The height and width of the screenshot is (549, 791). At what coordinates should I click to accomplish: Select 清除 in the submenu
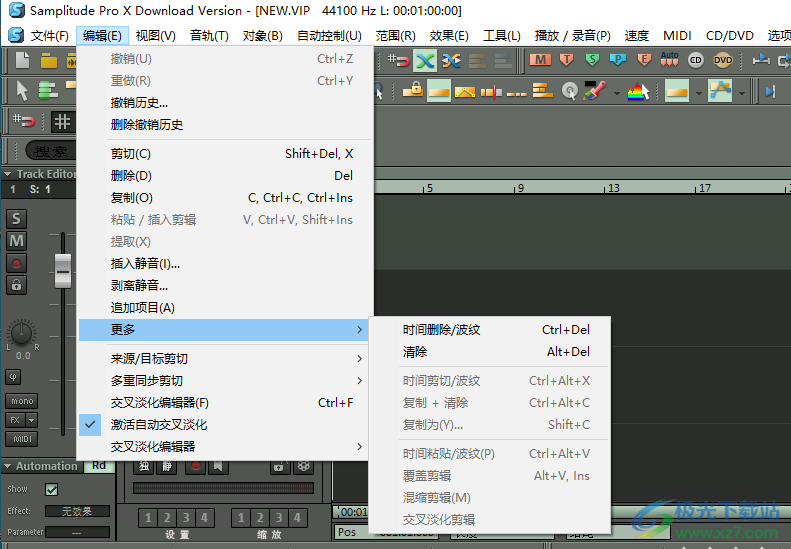[x=490, y=352]
